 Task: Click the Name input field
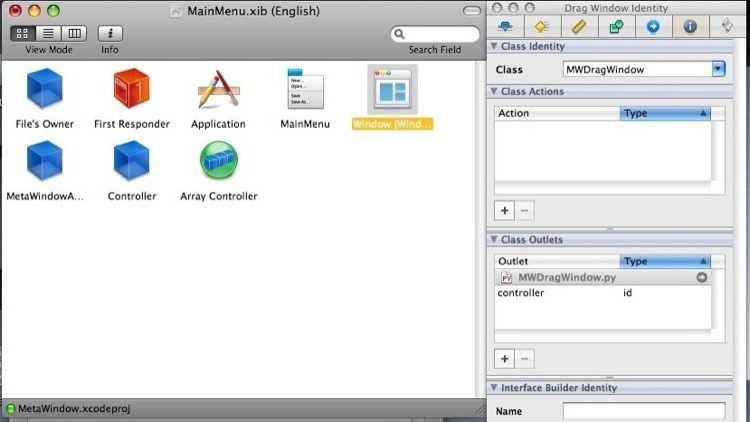pyautogui.click(x=644, y=411)
